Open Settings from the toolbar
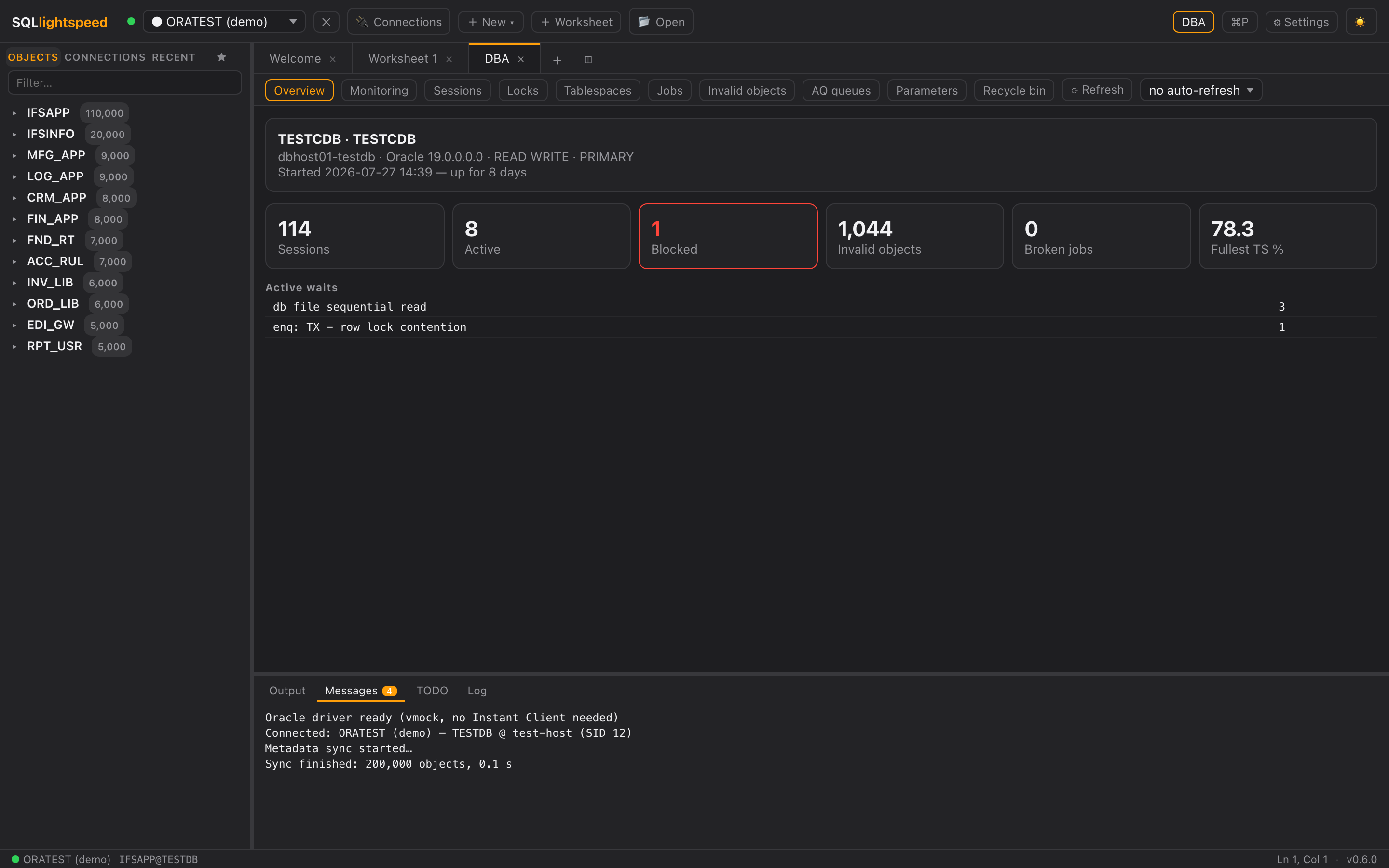Image resolution: width=1389 pixels, height=868 pixels. pyautogui.click(x=1301, y=22)
